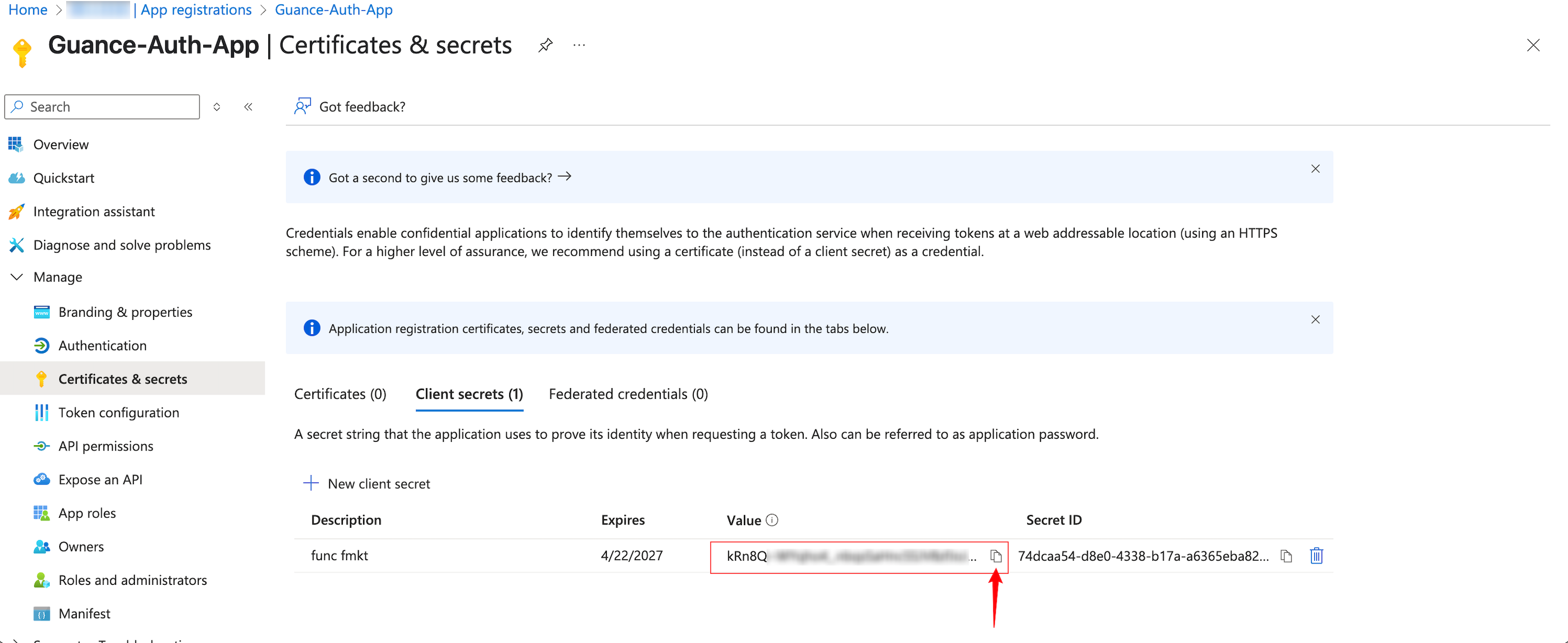This screenshot has width=1568, height=643.
Task: Go to Home breadcrumb
Action: coord(28,10)
